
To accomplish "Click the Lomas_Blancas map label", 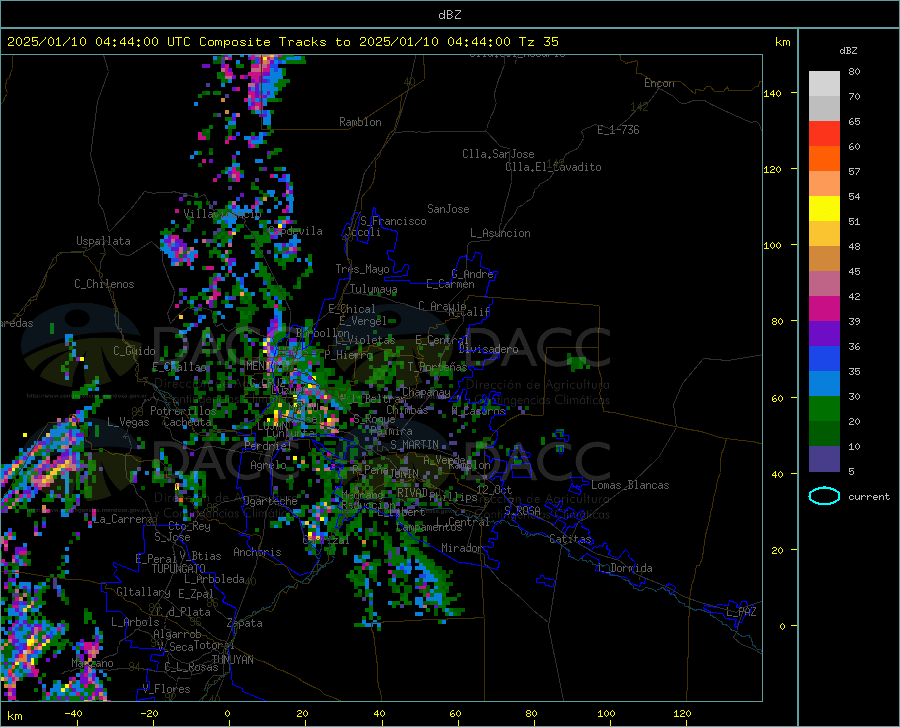I will (x=630, y=485).
